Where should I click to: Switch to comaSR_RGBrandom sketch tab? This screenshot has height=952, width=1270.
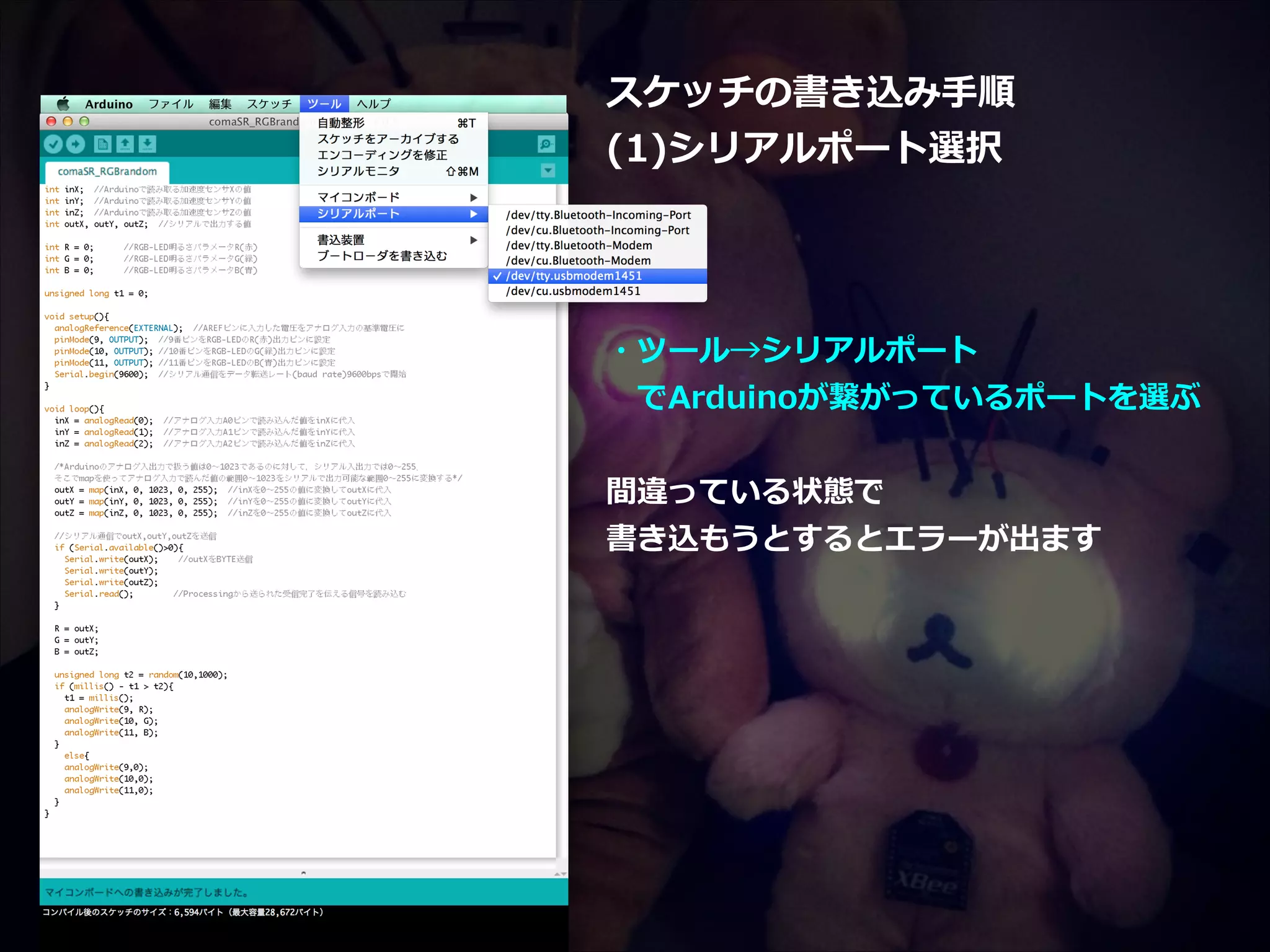(107, 172)
